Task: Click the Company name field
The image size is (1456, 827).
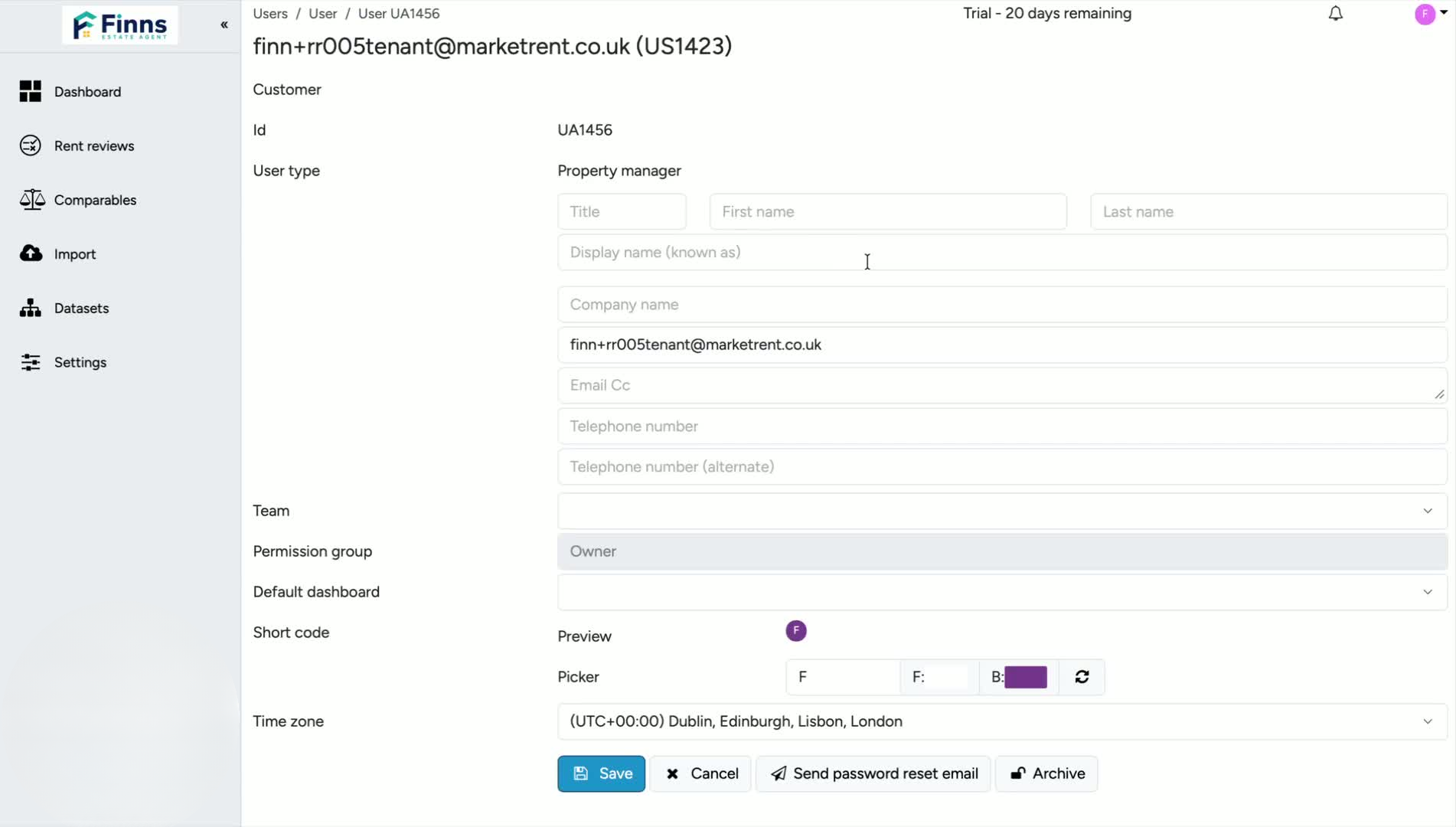Action: pos(1002,305)
